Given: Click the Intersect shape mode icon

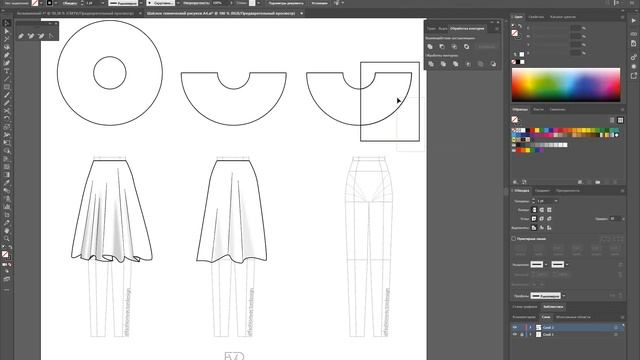Looking at the screenshot, I should coord(454,47).
